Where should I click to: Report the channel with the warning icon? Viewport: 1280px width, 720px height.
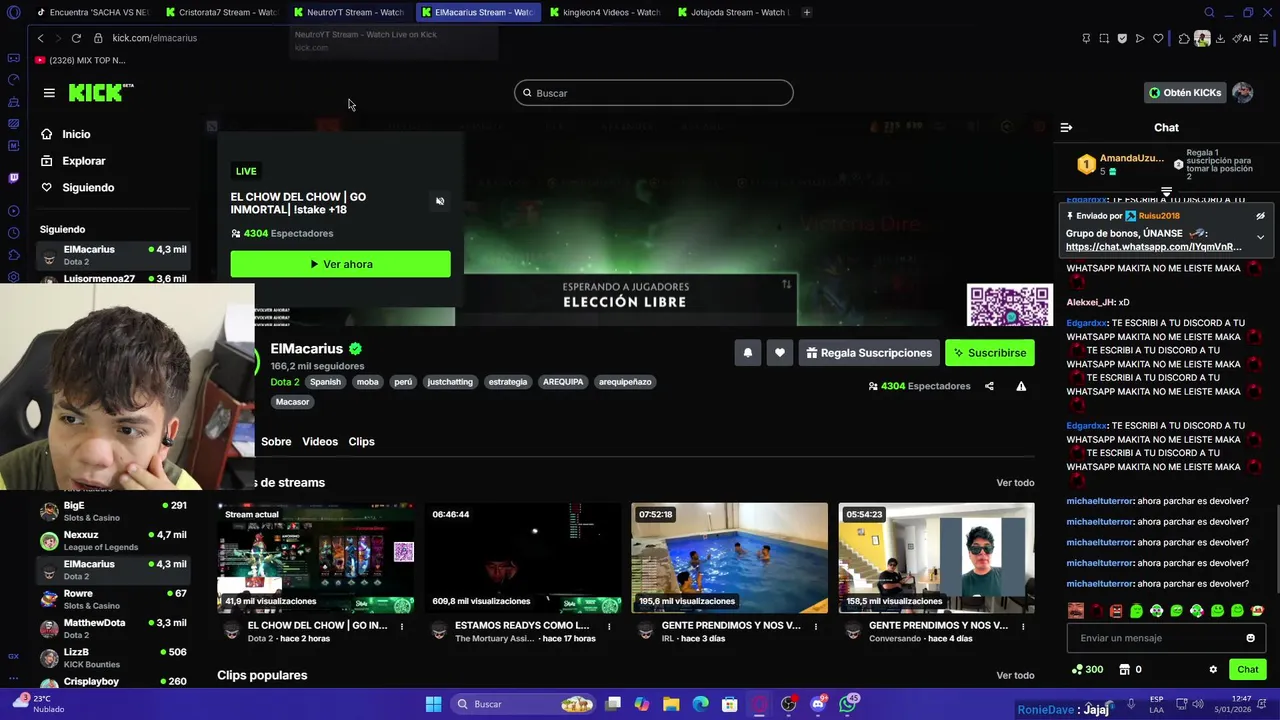point(1021,386)
